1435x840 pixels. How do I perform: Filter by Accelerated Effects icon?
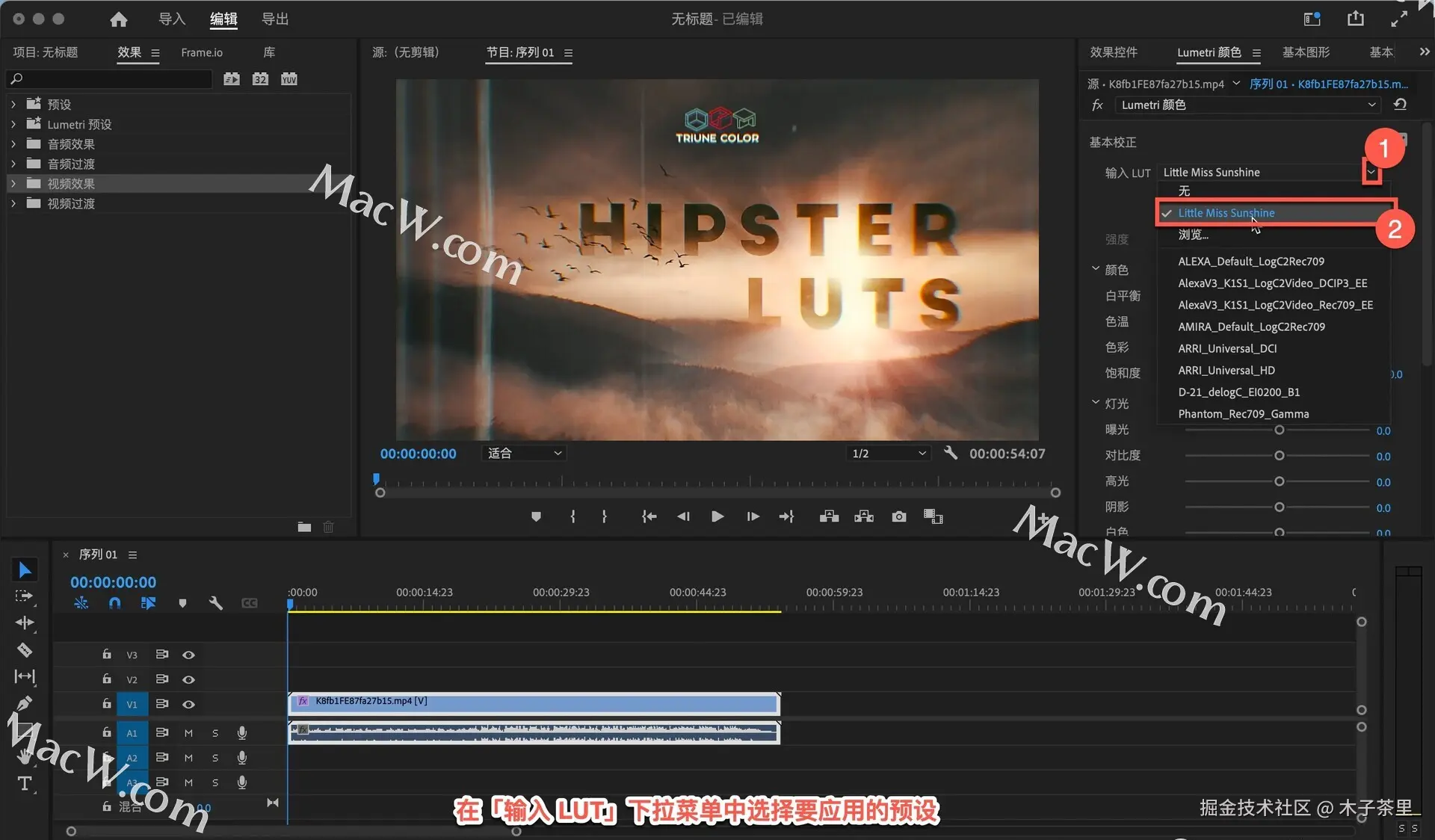click(232, 79)
